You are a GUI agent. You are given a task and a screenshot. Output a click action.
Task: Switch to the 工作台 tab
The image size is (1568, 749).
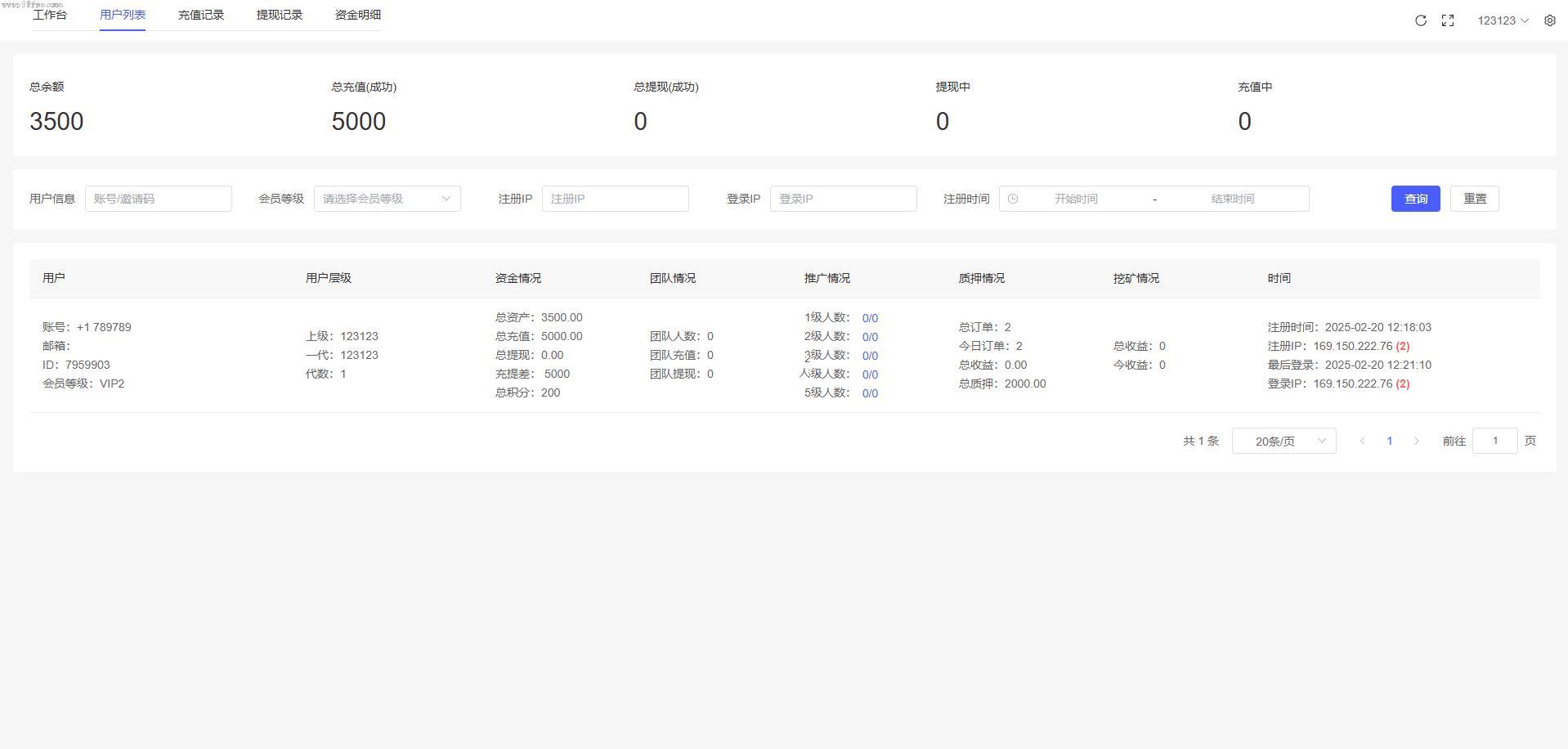[x=50, y=15]
